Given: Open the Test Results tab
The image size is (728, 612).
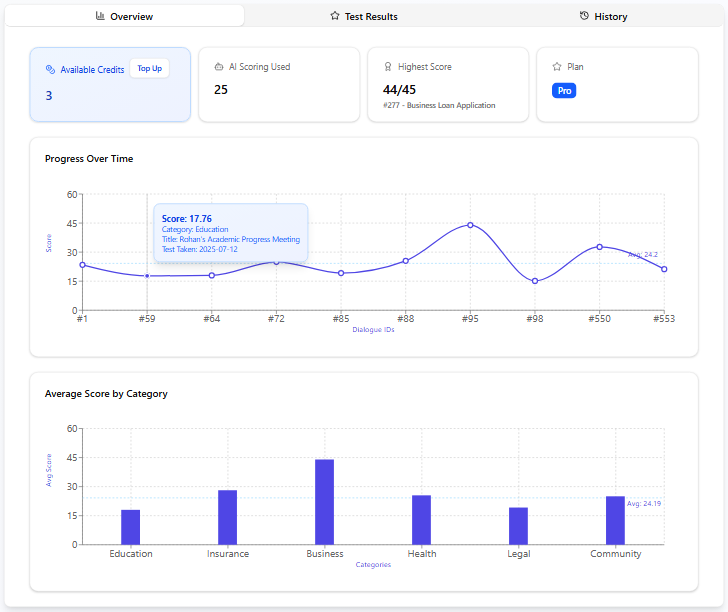Looking at the screenshot, I should click(x=364, y=16).
